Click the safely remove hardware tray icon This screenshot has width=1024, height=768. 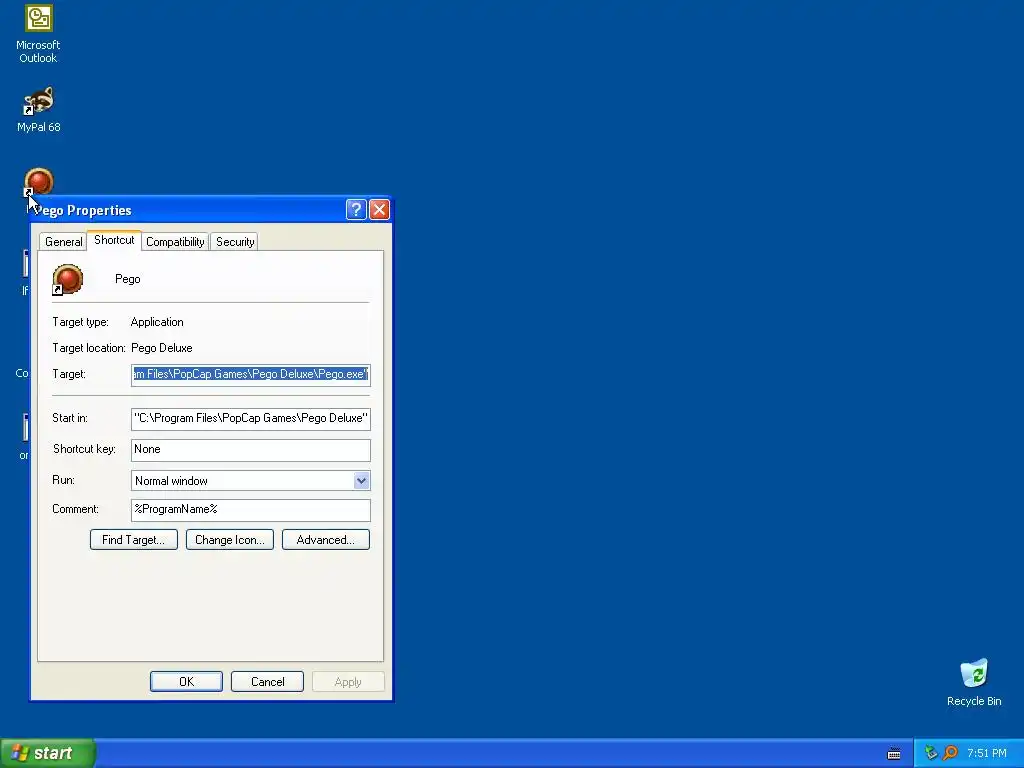pos(931,753)
